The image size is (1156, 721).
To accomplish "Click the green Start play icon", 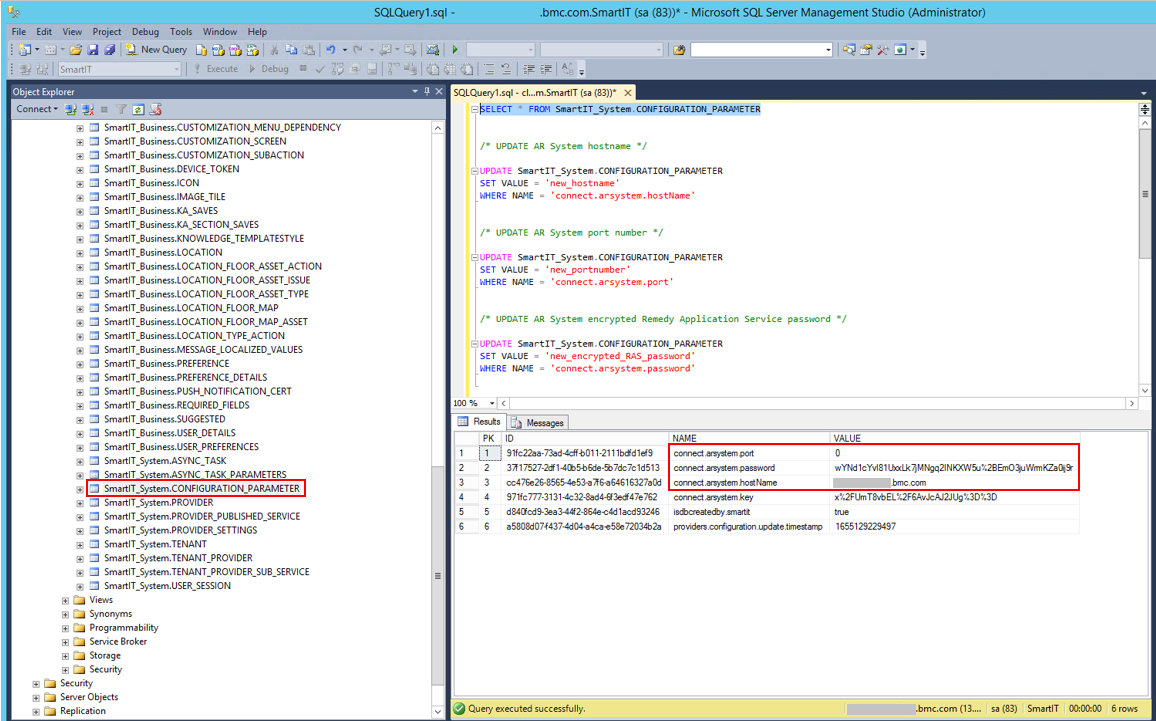I will coord(455,50).
